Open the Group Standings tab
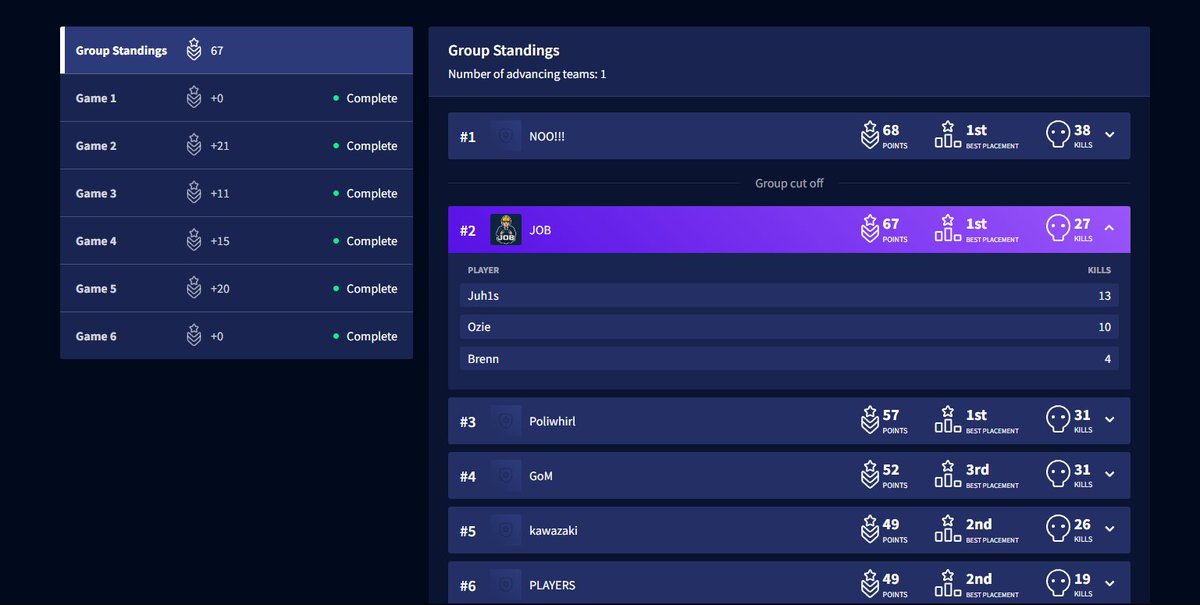1200x605 pixels. point(237,50)
